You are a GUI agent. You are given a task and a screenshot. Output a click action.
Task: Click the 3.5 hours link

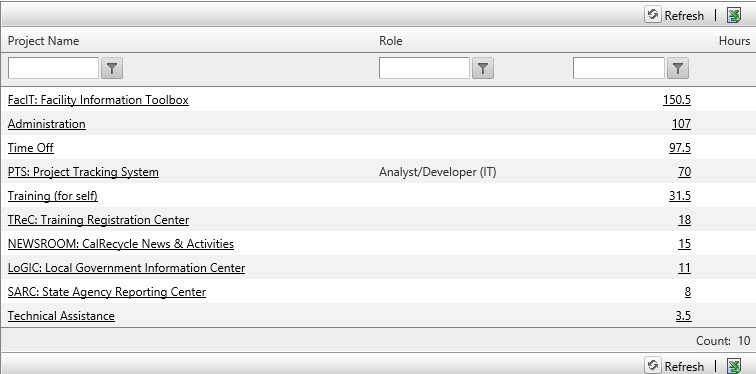point(683,316)
